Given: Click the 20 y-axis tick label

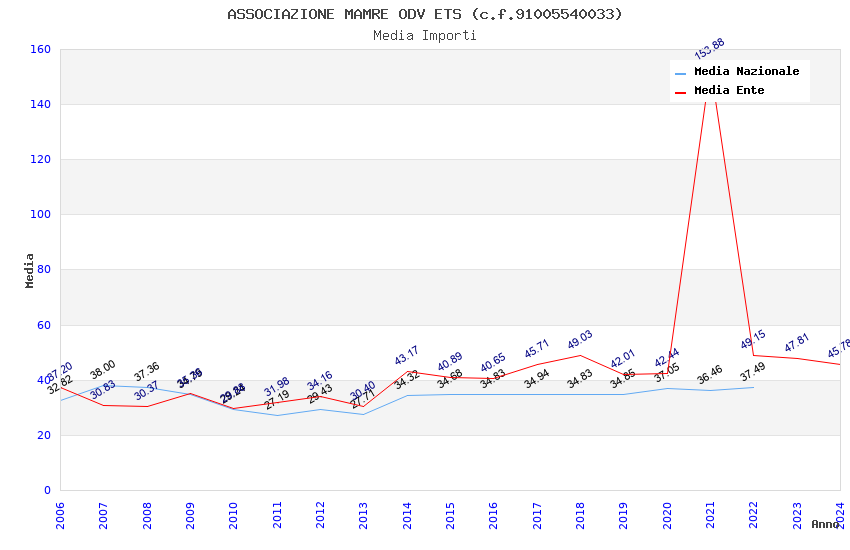Looking at the screenshot, I should click(x=44, y=435).
